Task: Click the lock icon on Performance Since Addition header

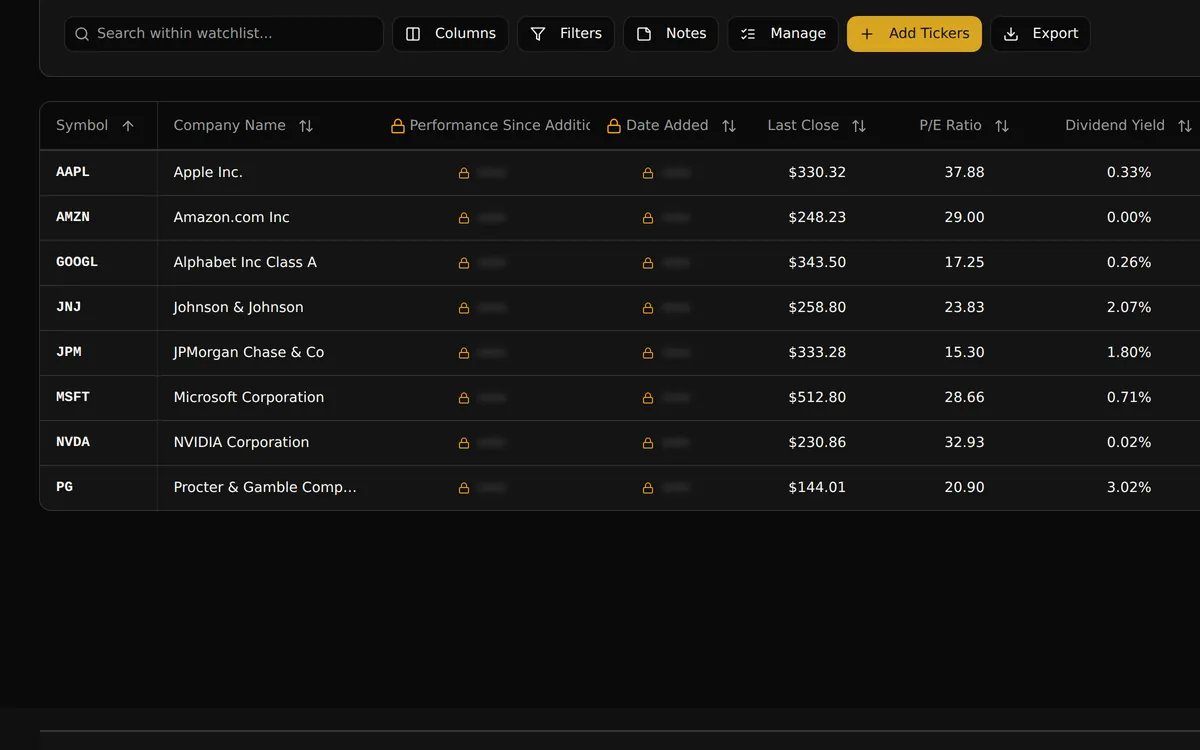Action: tap(398, 126)
